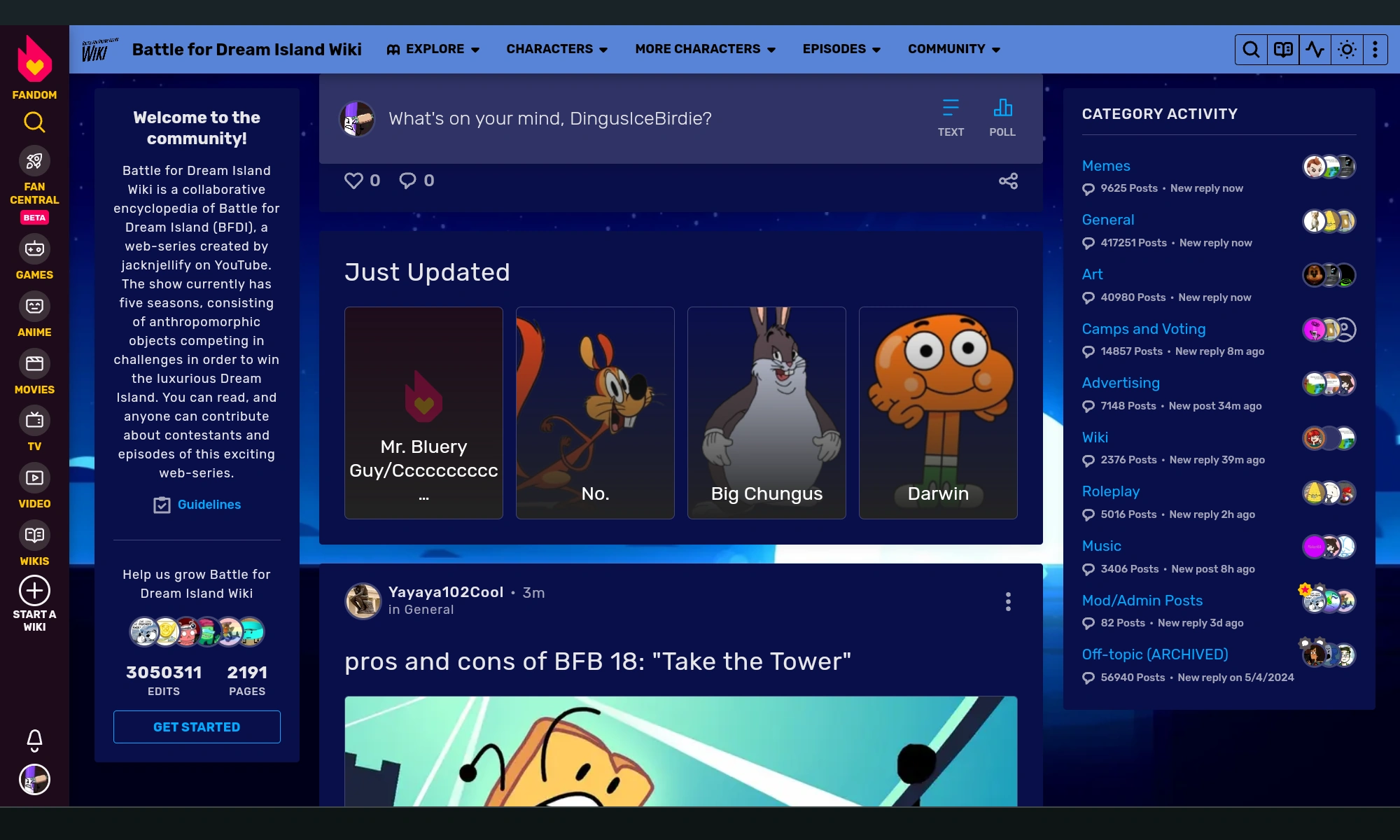Open the Episodes menu
Image resolution: width=1400 pixels, height=840 pixels.
(841, 49)
